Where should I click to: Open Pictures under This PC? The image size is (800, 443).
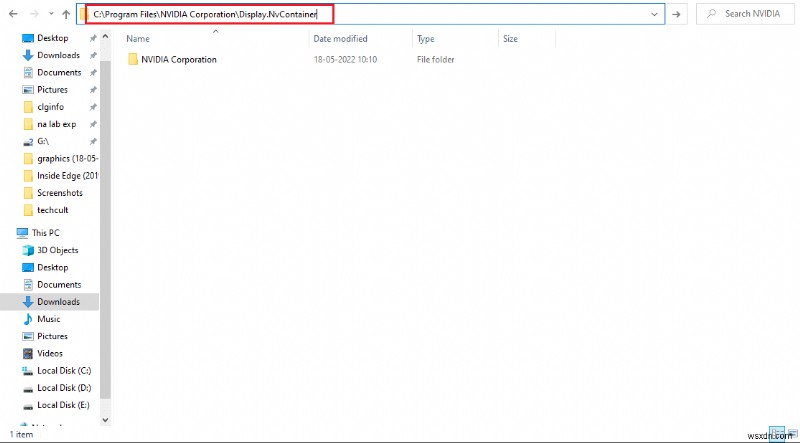click(x=52, y=336)
